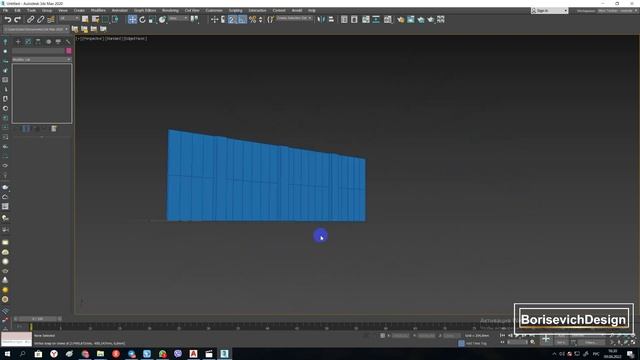640x360 pixels.
Task: Open the Modifiers menu
Action: pos(98,11)
